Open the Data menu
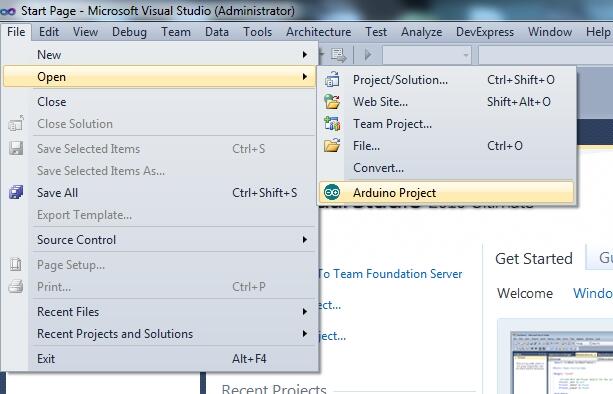The width and height of the screenshot is (613, 394). point(217,32)
